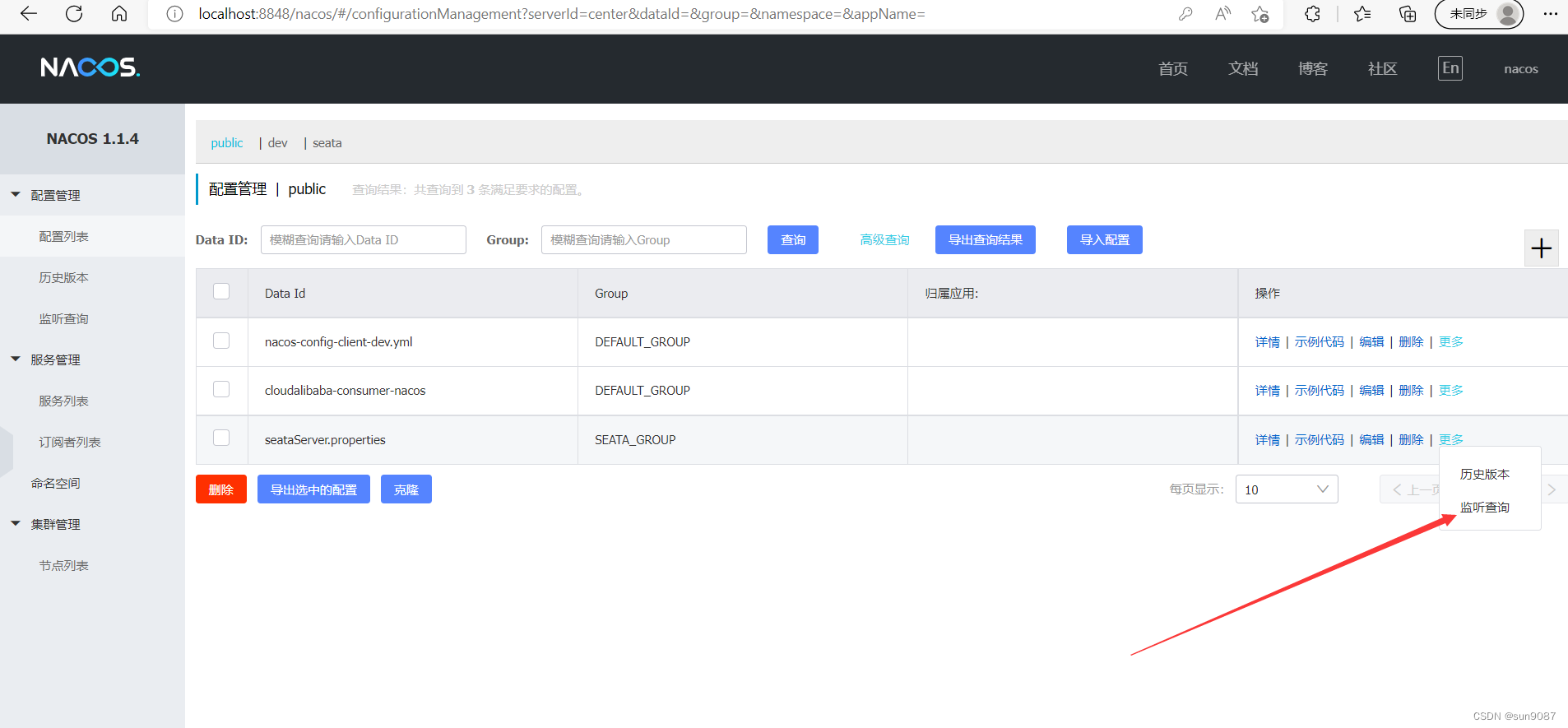Open 博客 in the top navigation
Viewport: 1568px width, 728px height.
point(1313,69)
